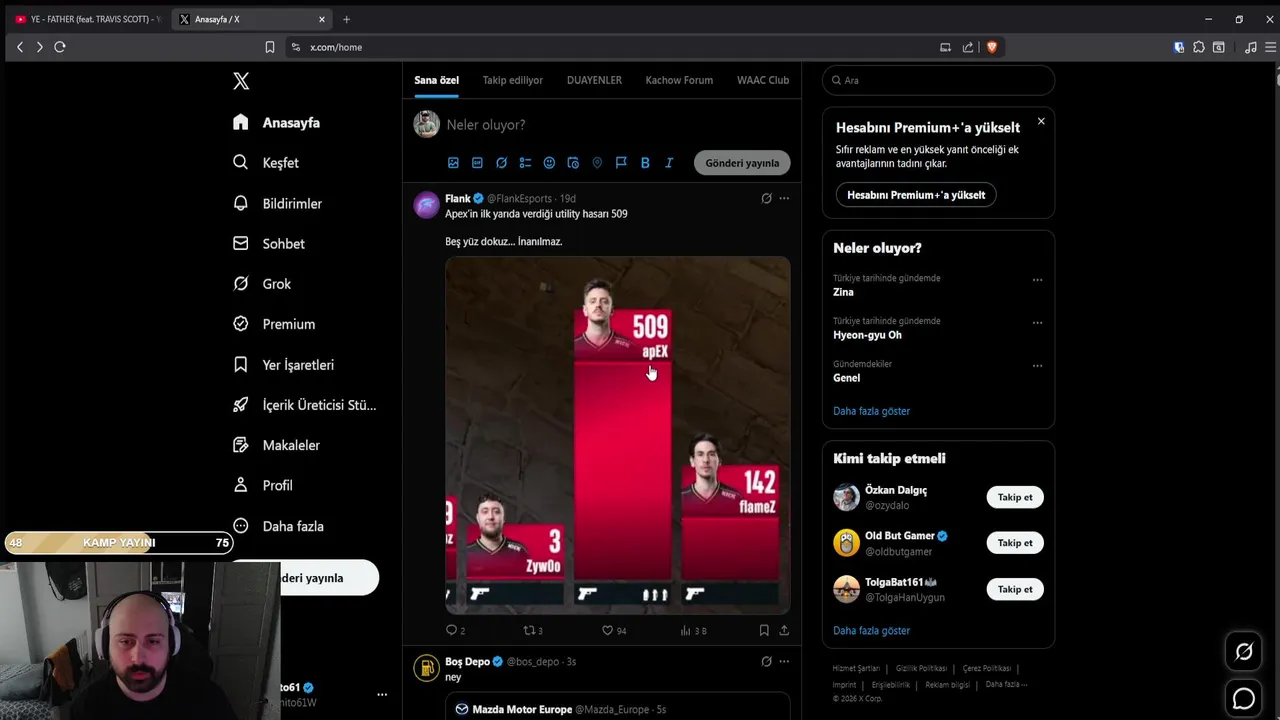Viewport: 1280px width, 720px height.
Task: Open Grok icon in composer toolbar
Action: (501, 163)
